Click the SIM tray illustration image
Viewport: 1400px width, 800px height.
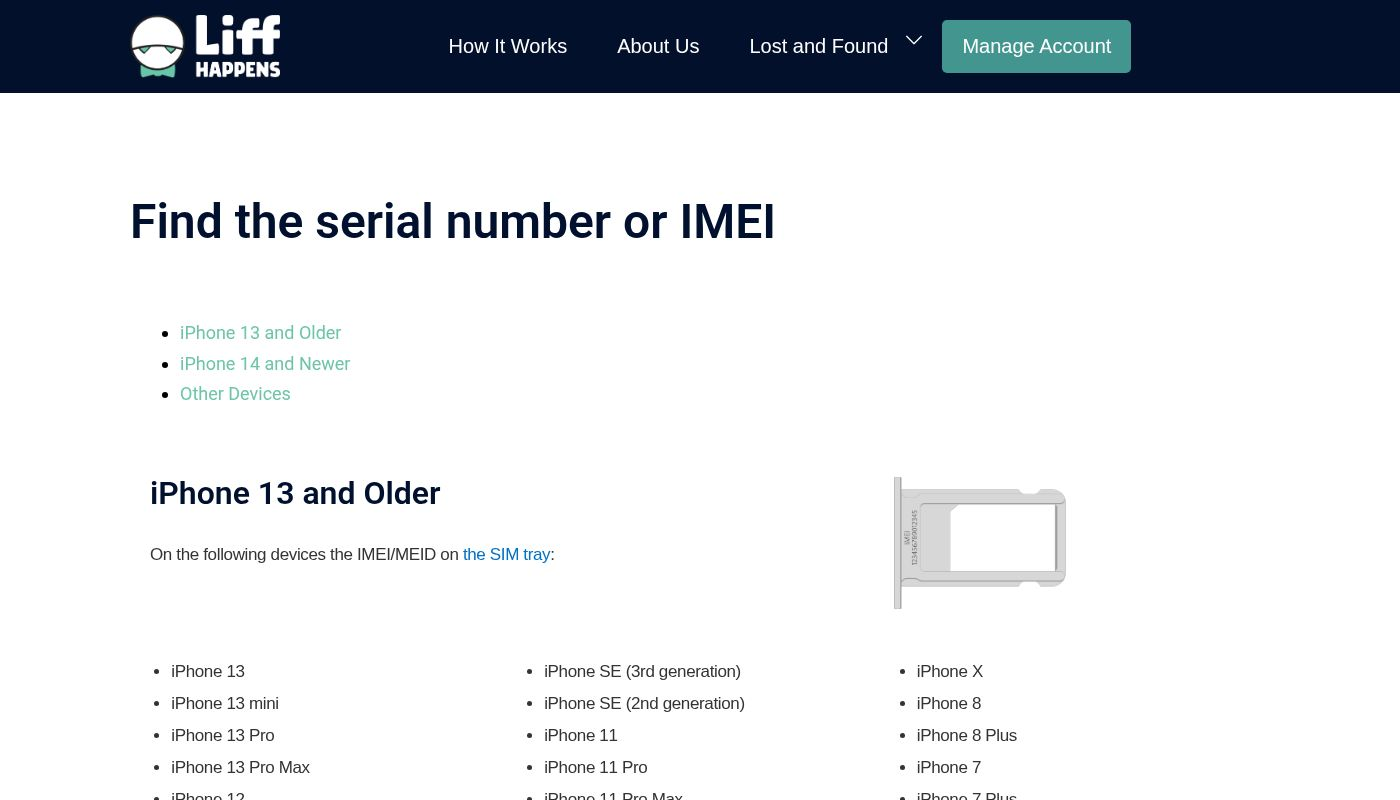coord(980,542)
